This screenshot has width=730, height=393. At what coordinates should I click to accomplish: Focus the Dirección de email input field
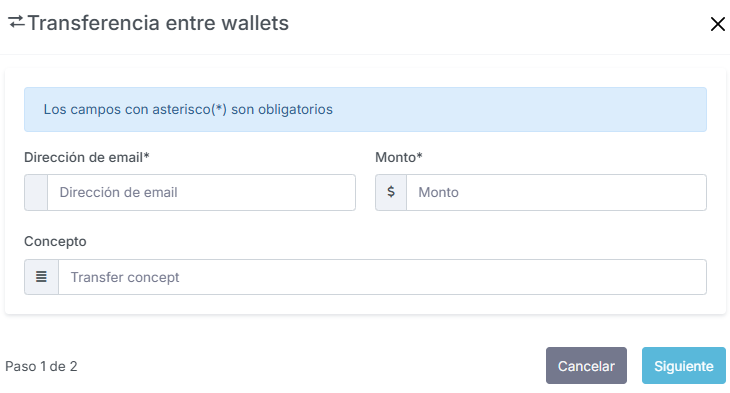(202, 192)
